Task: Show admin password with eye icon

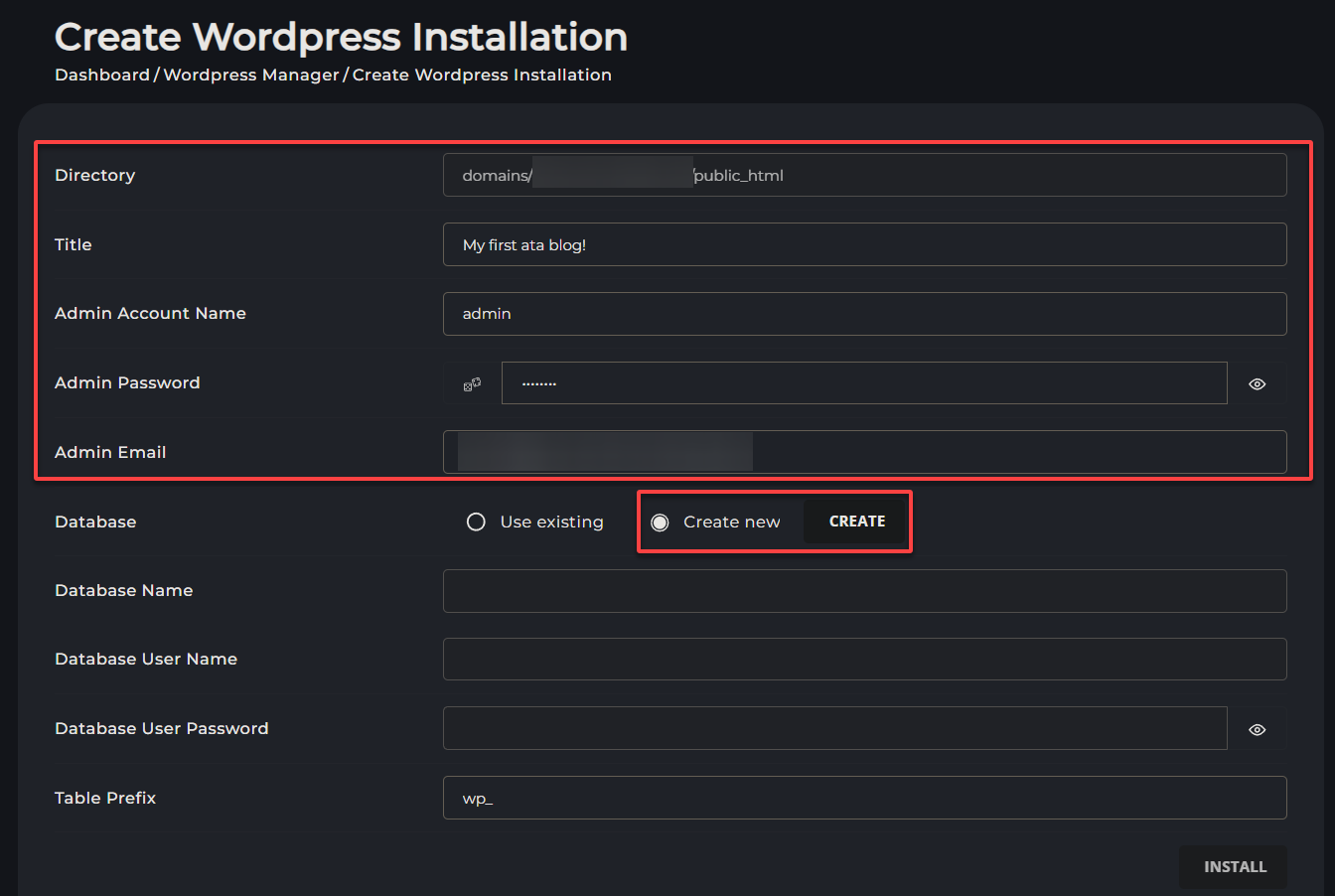Action: (x=1257, y=383)
